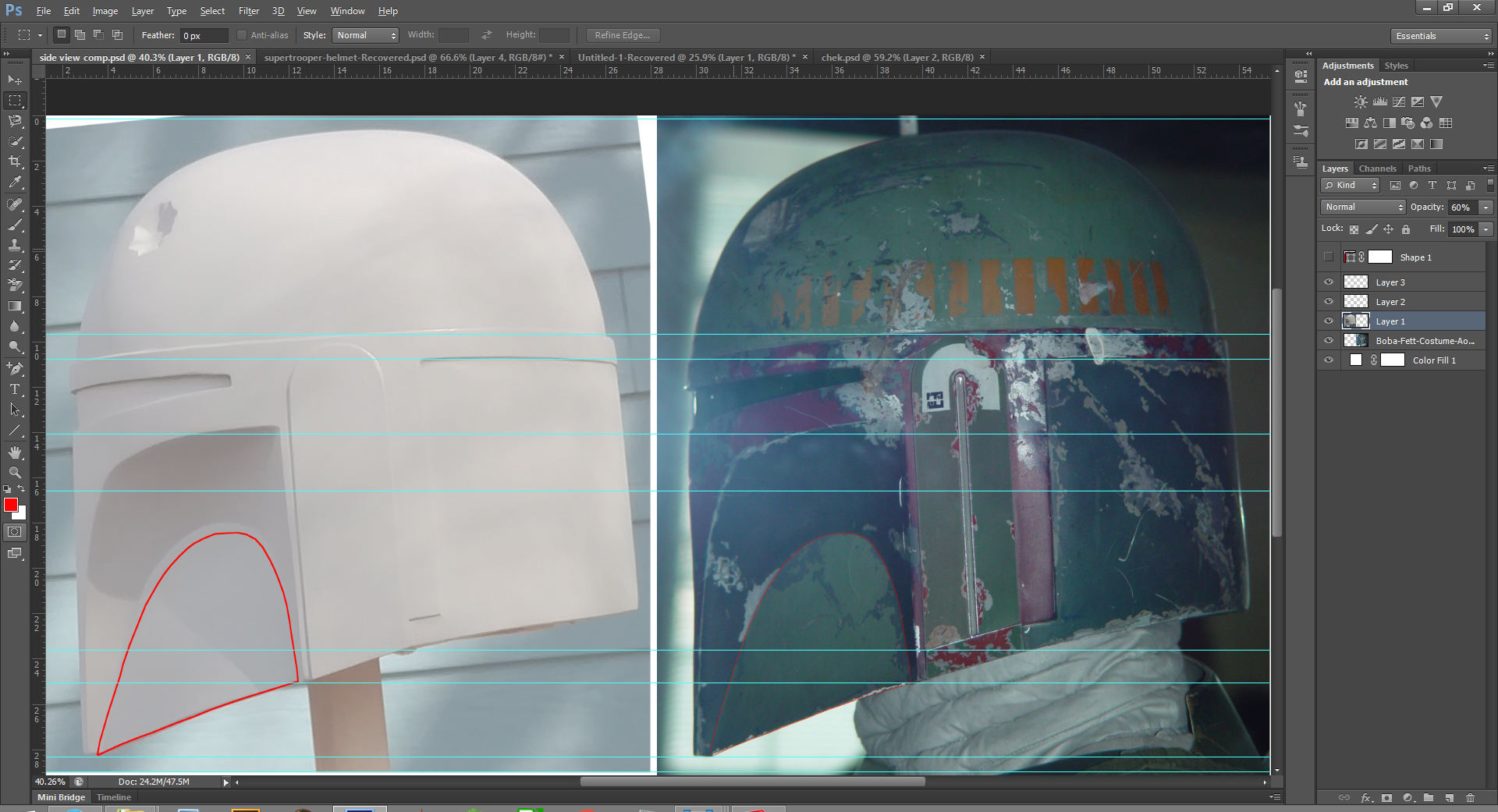The height and width of the screenshot is (812, 1498).
Task: Select the Brush tool
Action: pos(15,225)
